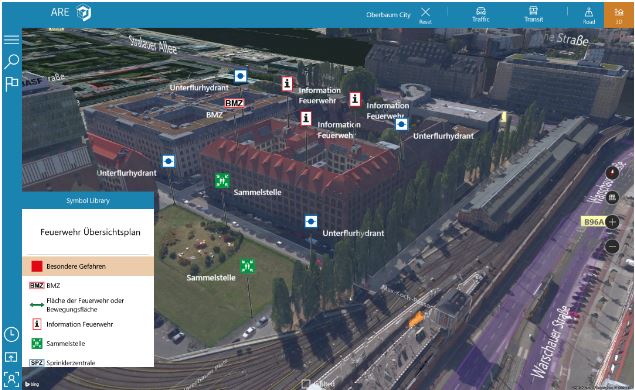This screenshot has width=635, height=390.
Task: Select Sammelstelle symbol in library list
Action: 88,343
